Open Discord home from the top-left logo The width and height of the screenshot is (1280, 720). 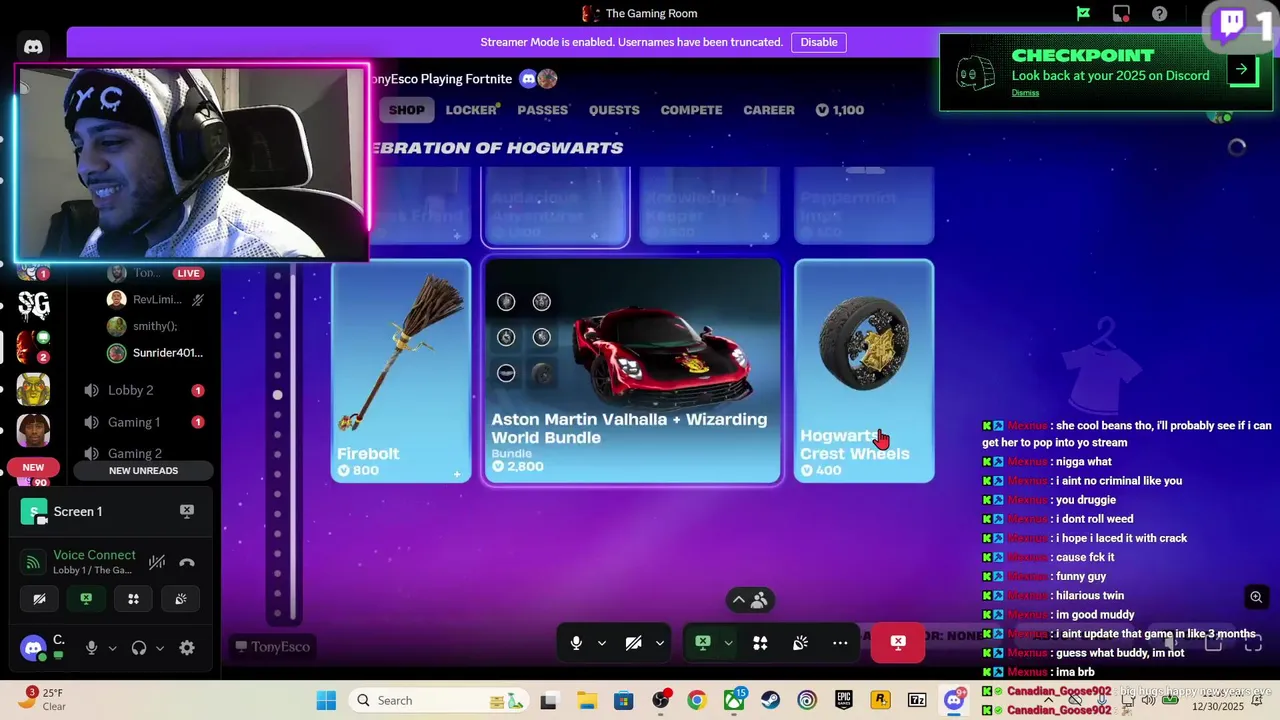coord(33,46)
